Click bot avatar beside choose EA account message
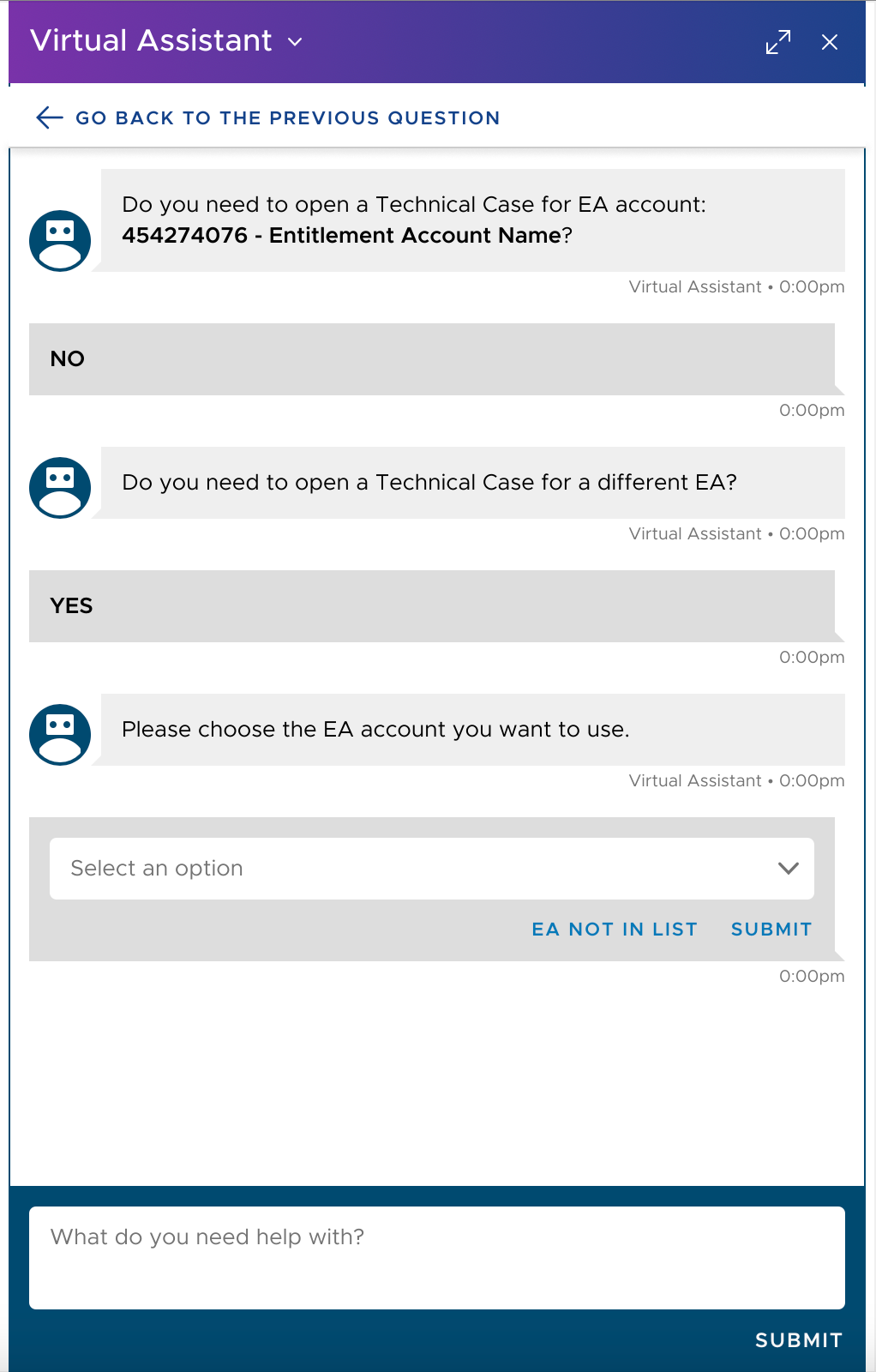The height and width of the screenshot is (1372, 876). tap(60, 735)
